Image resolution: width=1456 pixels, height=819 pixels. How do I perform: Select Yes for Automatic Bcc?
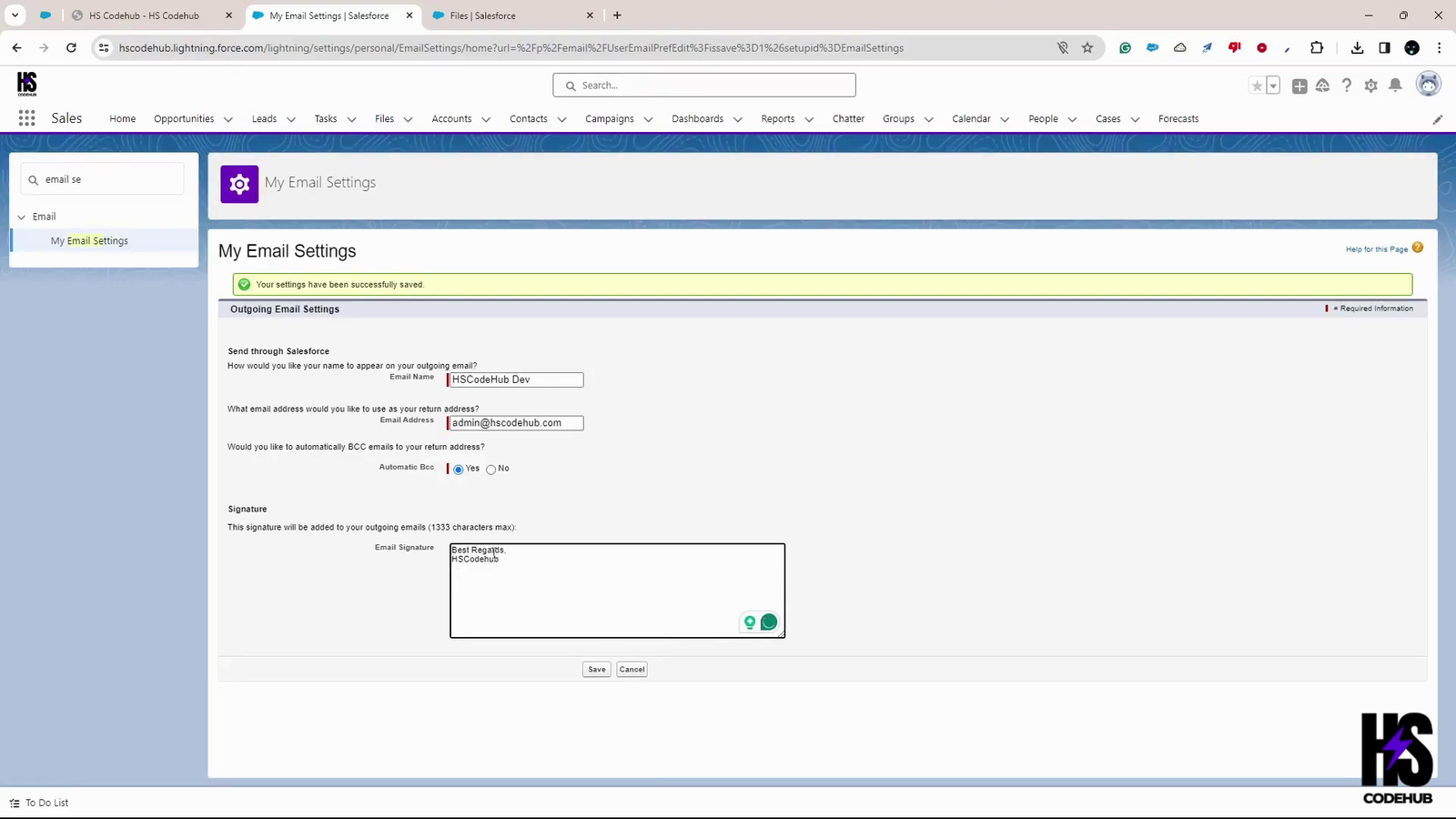[x=459, y=470]
